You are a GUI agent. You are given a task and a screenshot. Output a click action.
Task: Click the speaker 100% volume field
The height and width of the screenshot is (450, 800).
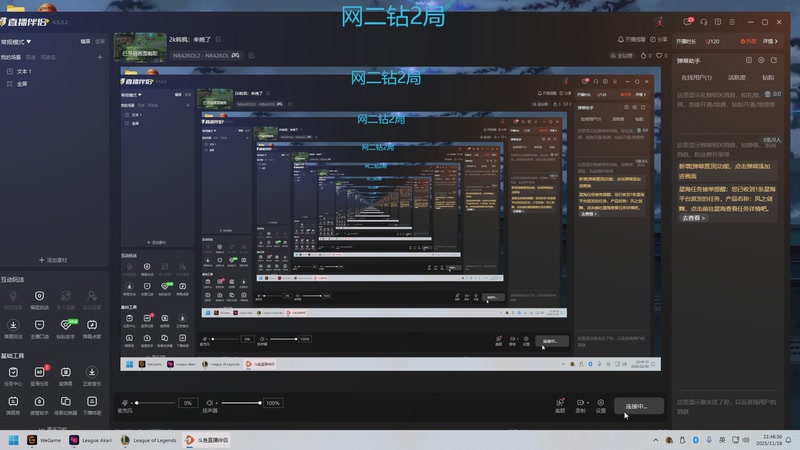point(273,403)
